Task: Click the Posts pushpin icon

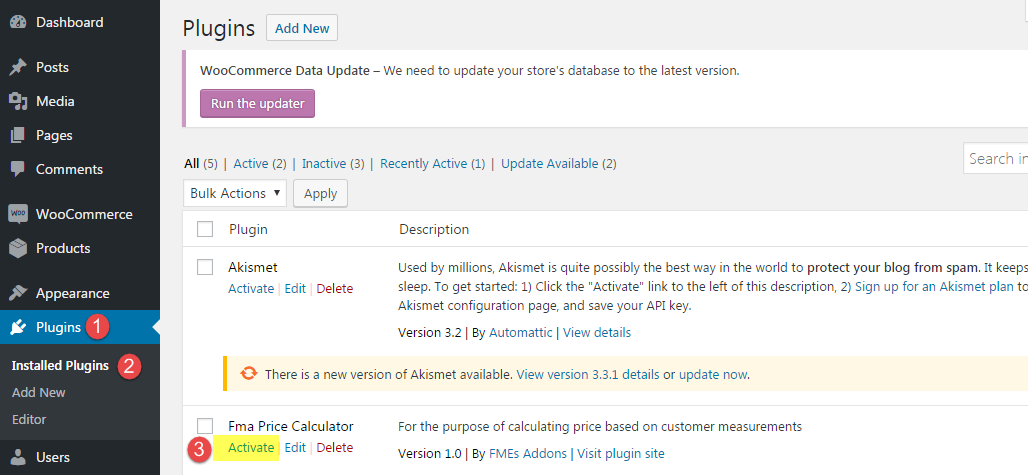Action: pos(18,67)
